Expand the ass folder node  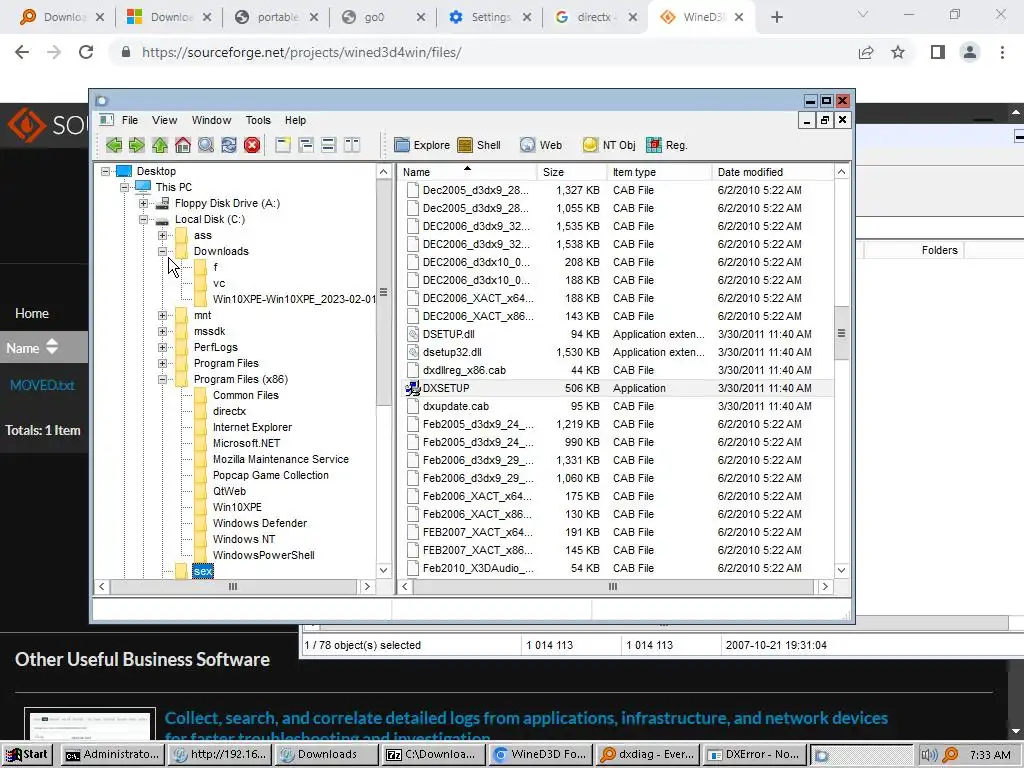coord(162,235)
